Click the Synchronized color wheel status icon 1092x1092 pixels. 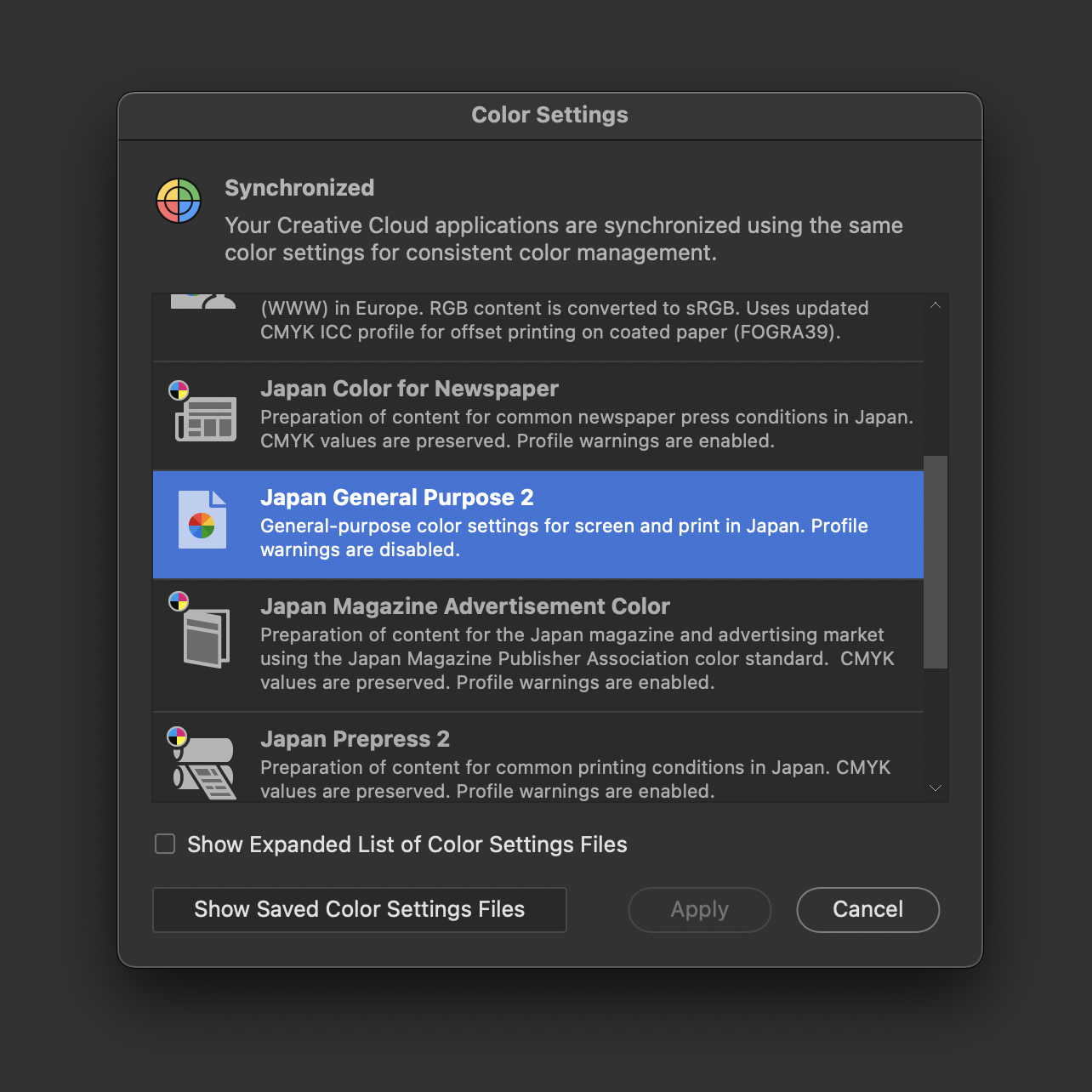pos(179,201)
